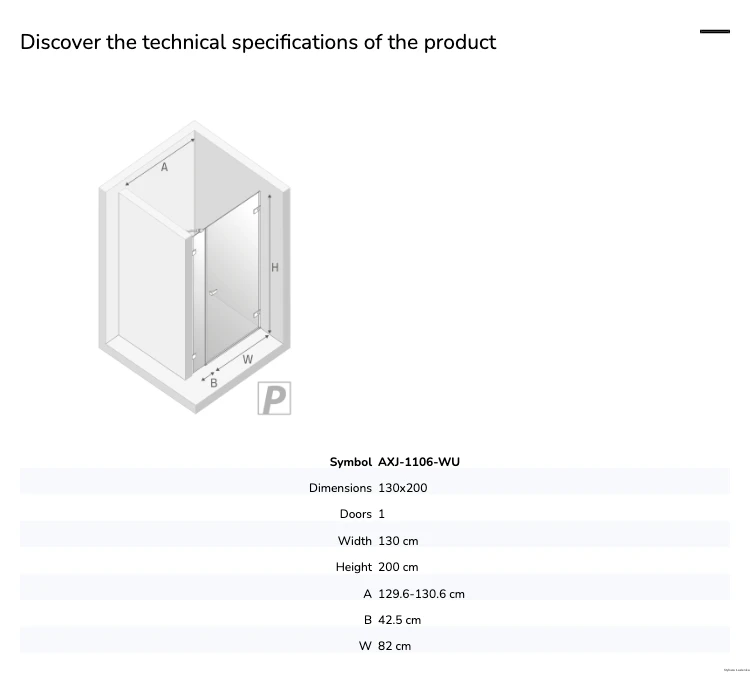Select the Width 130 cm value

click(x=398, y=541)
